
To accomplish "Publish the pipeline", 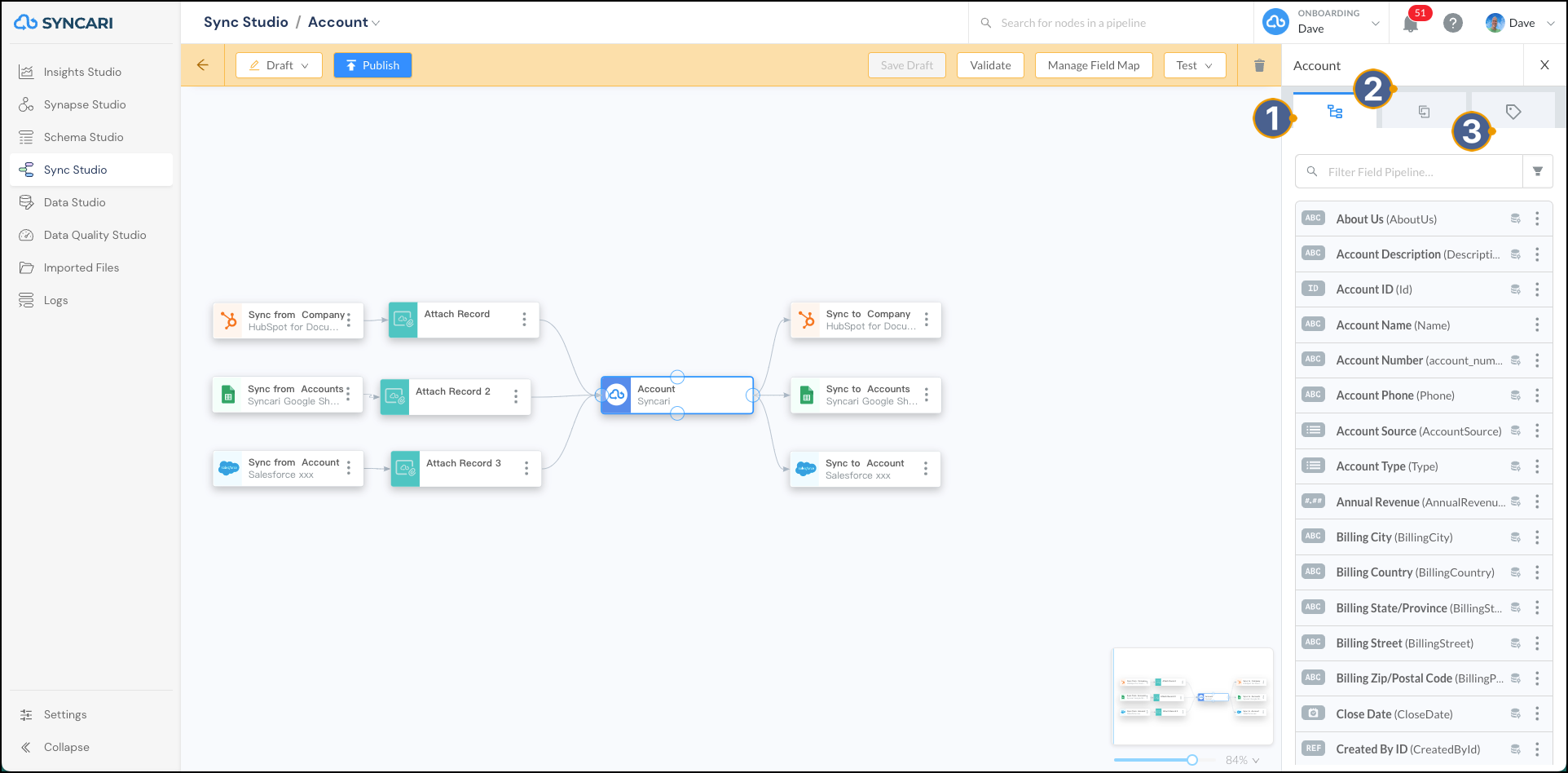I will click(x=372, y=65).
